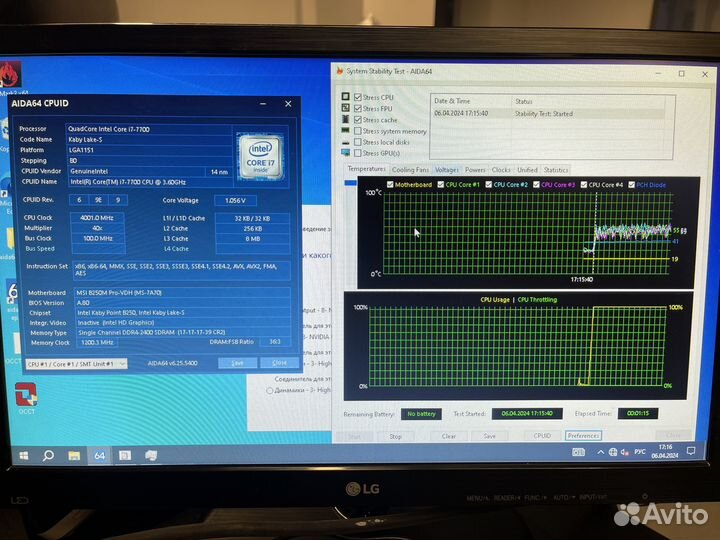Toggle PCH Diode graph checkbox
The width and height of the screenshot is (720, 540).
(631, 185)
